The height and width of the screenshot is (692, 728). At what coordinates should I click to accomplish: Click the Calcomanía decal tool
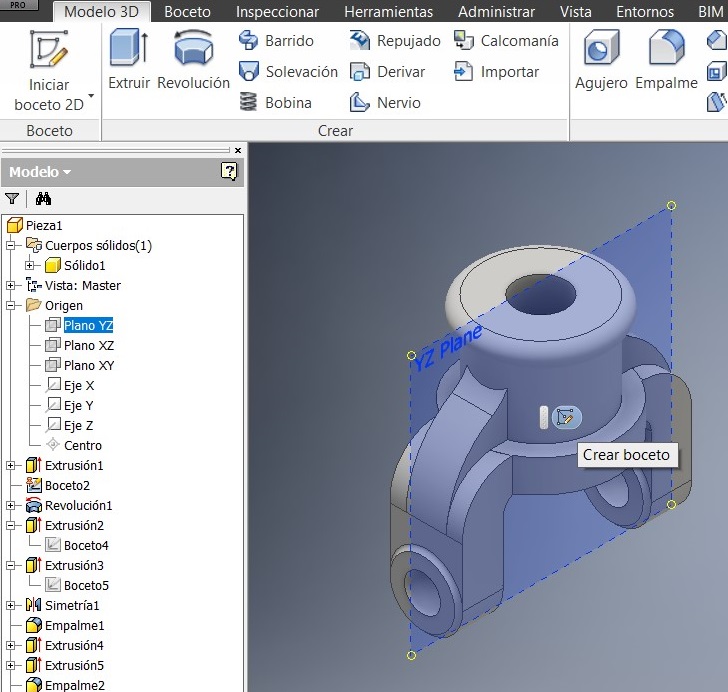506,40
